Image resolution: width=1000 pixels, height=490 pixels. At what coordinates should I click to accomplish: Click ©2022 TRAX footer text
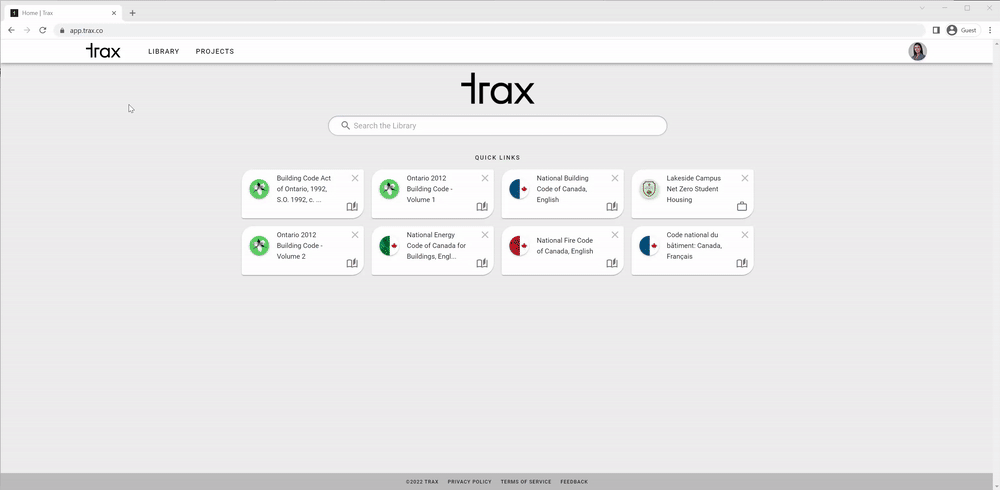pyautogui.click(x=422, y=482)
